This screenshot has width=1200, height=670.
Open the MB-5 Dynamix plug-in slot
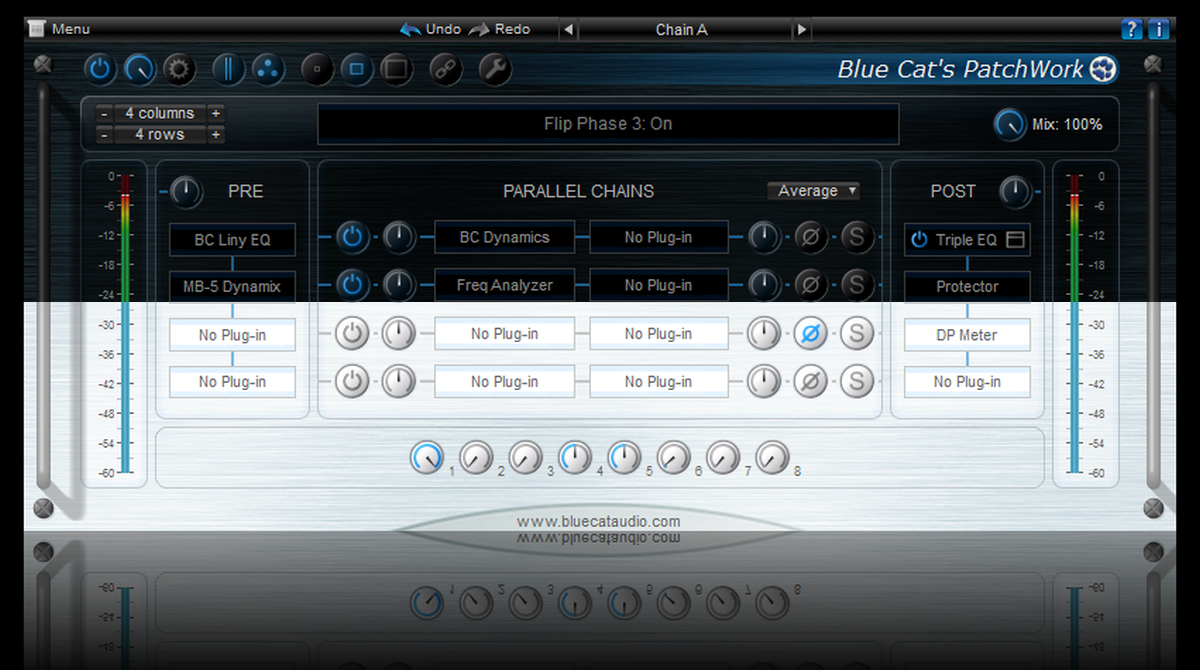pos(232,287)
